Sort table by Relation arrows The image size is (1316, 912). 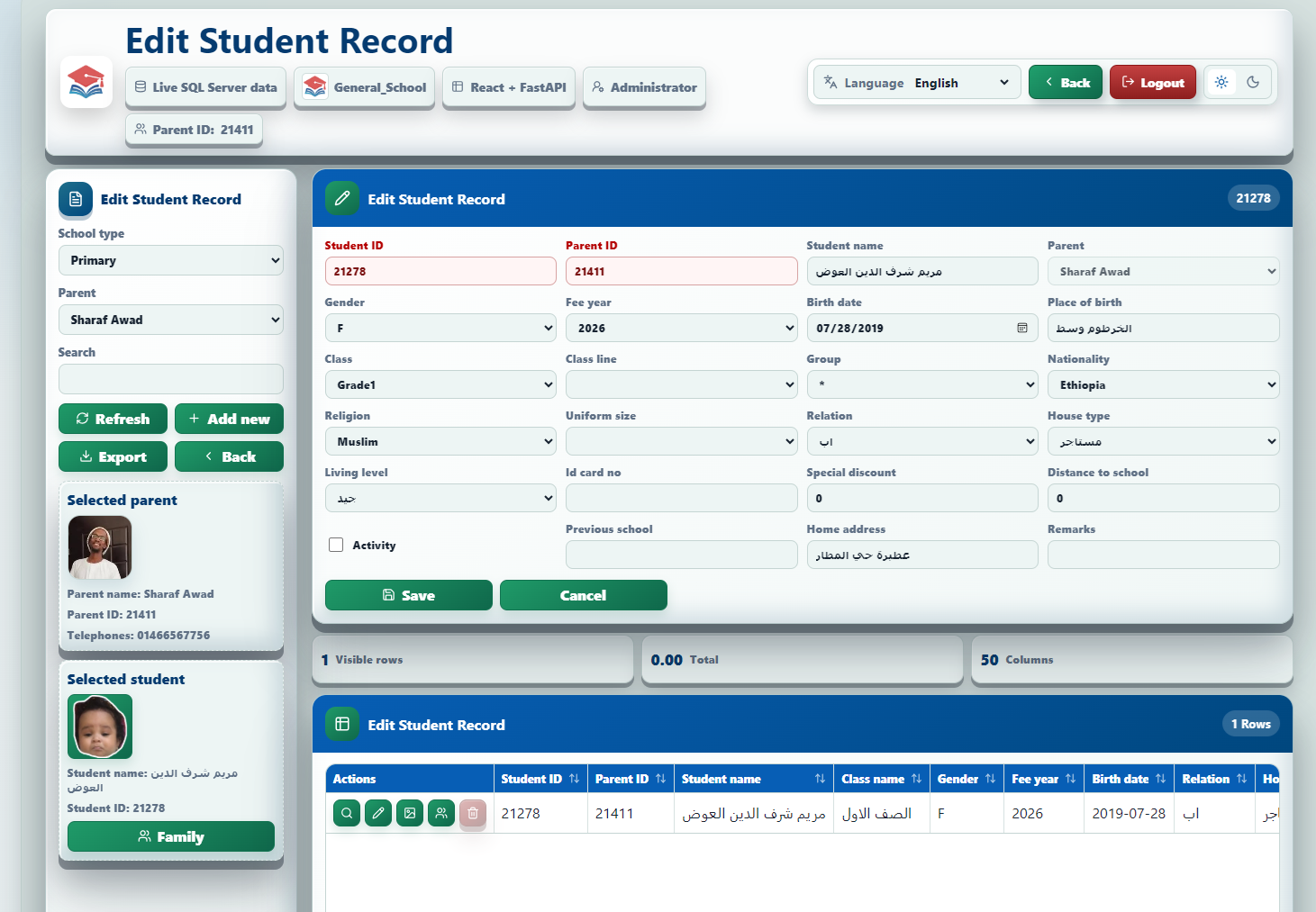point(1241,779)
